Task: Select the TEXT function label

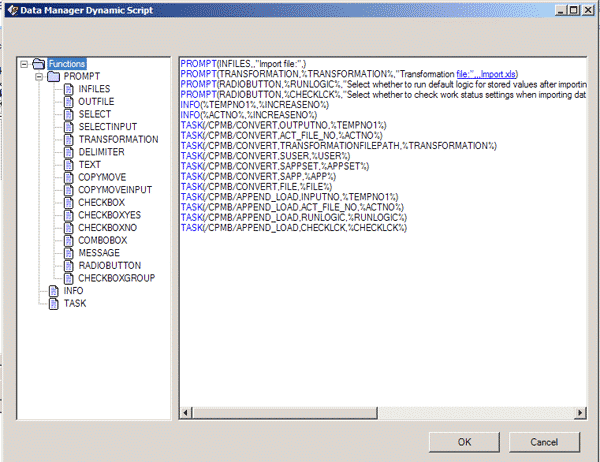Action: [x=90, y=165]
